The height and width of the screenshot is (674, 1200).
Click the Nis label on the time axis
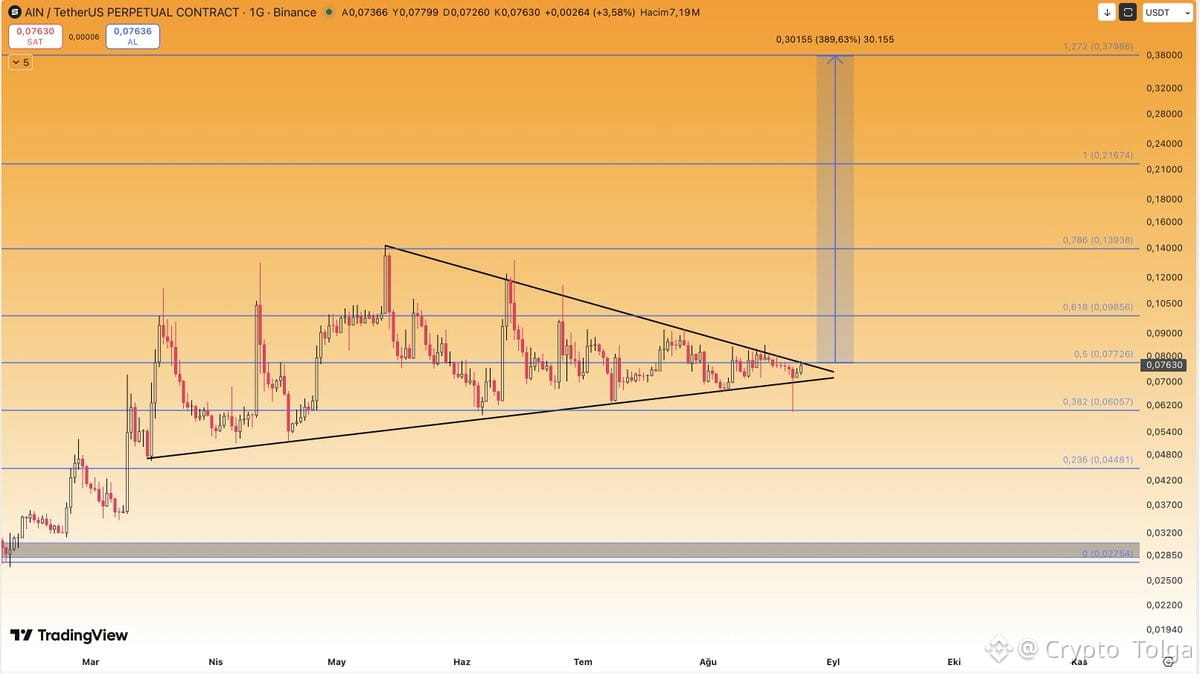point(215,661)
